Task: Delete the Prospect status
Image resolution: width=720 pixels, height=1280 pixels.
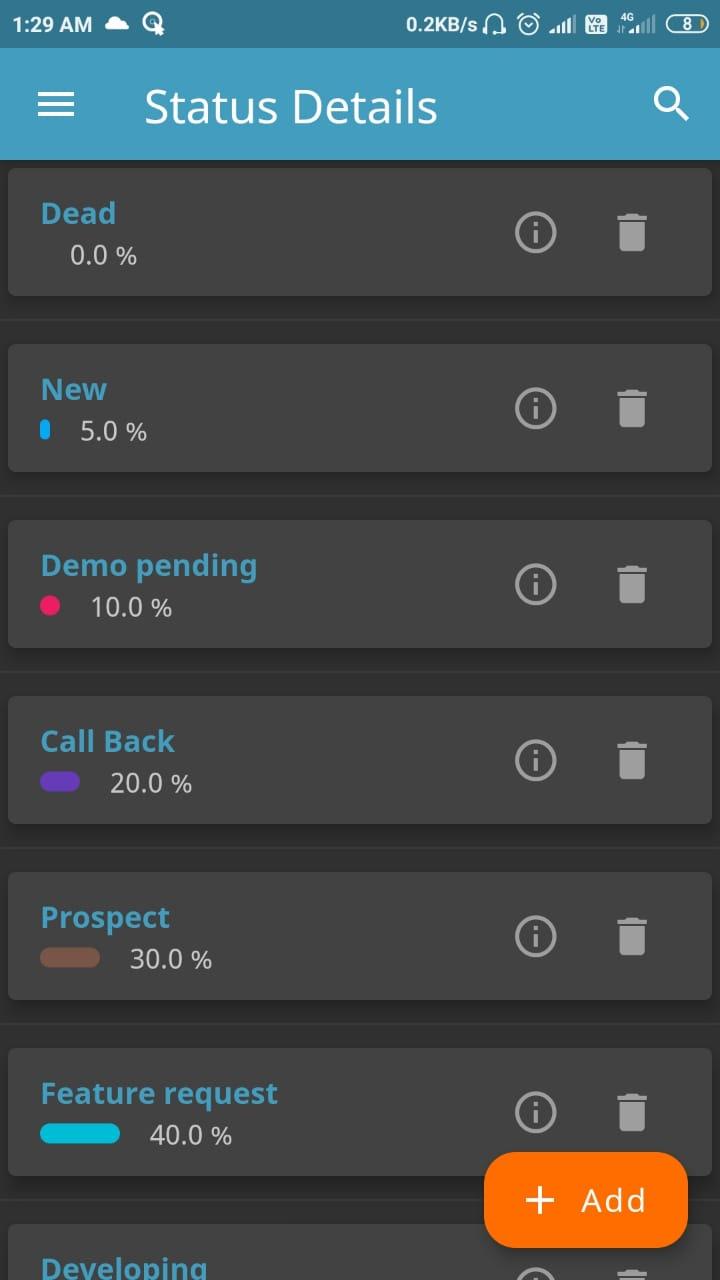Action: pyautogui.click(x=631, y=936)
